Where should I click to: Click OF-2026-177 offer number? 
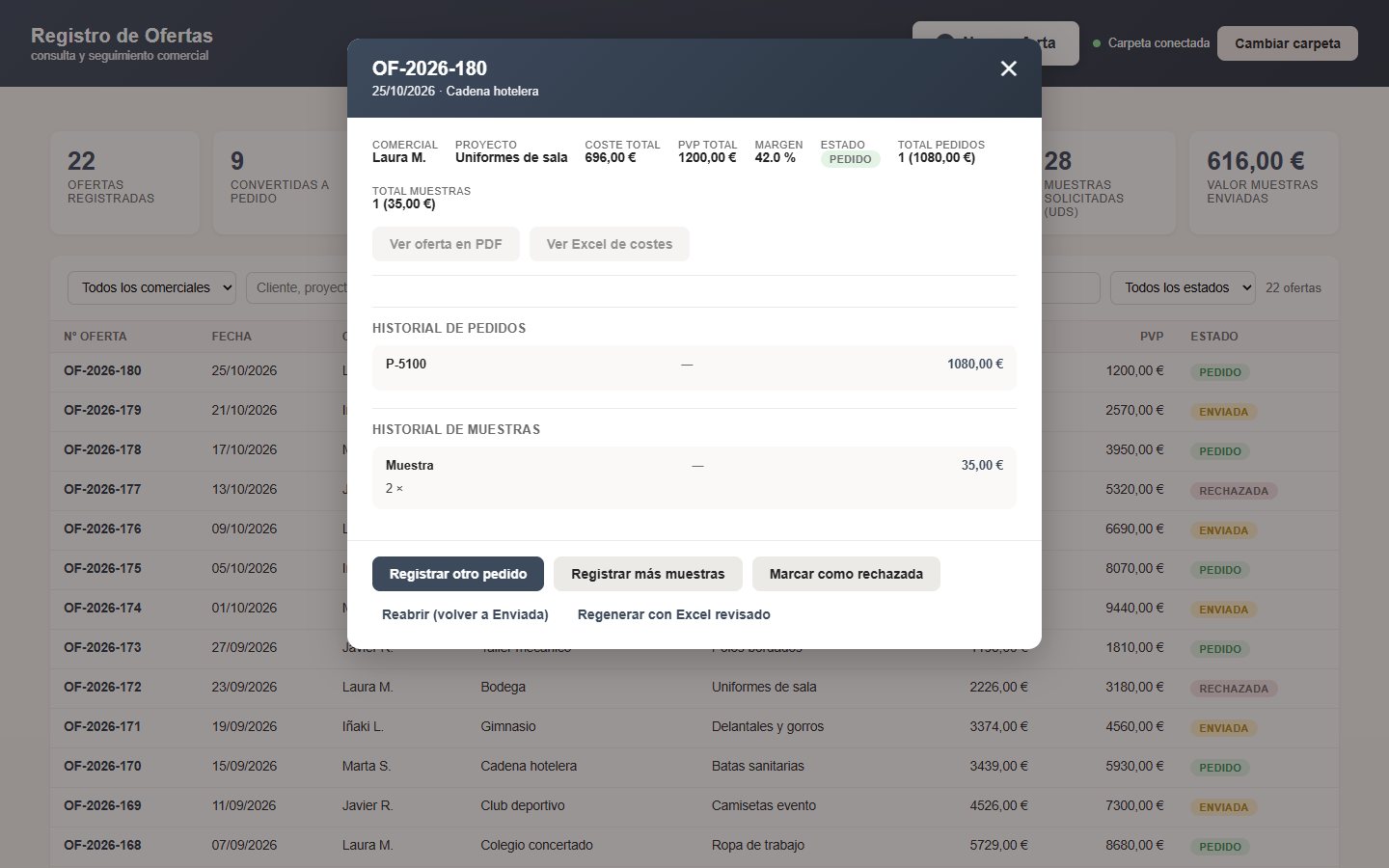tap(102, 489)
